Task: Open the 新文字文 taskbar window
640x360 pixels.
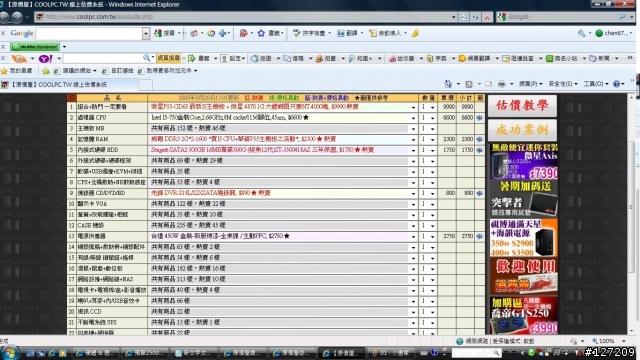Action: pyautogui.click(x=193, y=353)
